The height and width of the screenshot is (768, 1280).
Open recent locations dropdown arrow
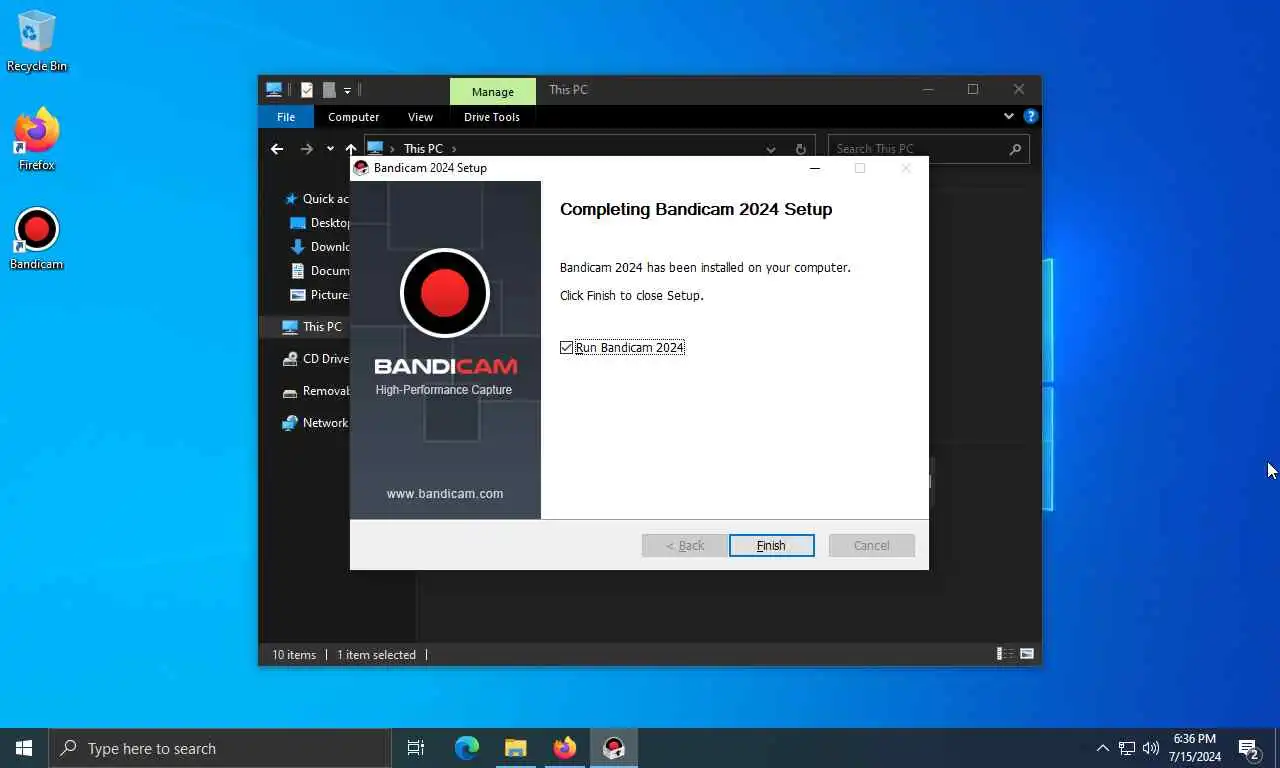click(x=330, y=149)
